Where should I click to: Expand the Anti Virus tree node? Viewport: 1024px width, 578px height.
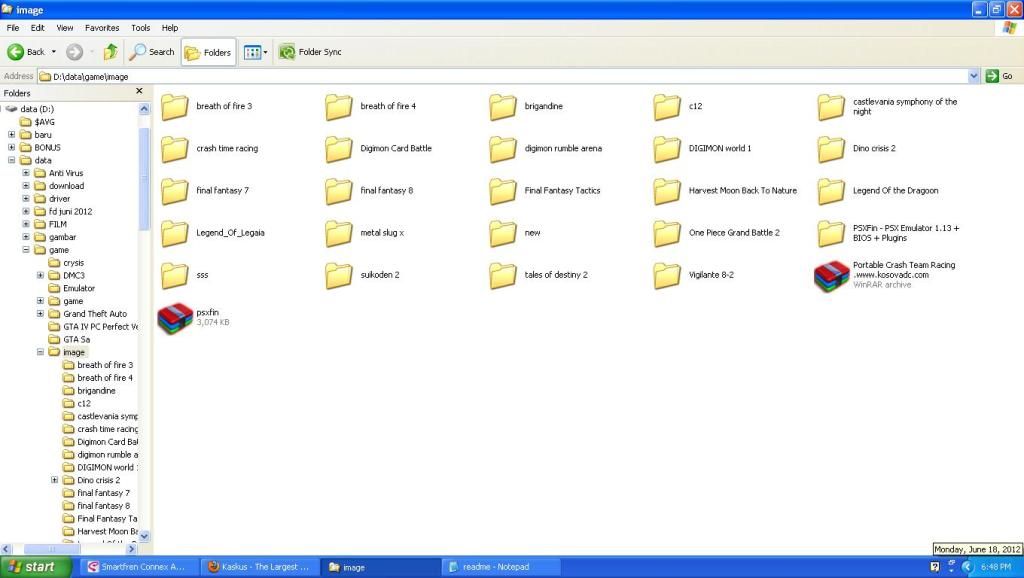click(x=25, y=173)
